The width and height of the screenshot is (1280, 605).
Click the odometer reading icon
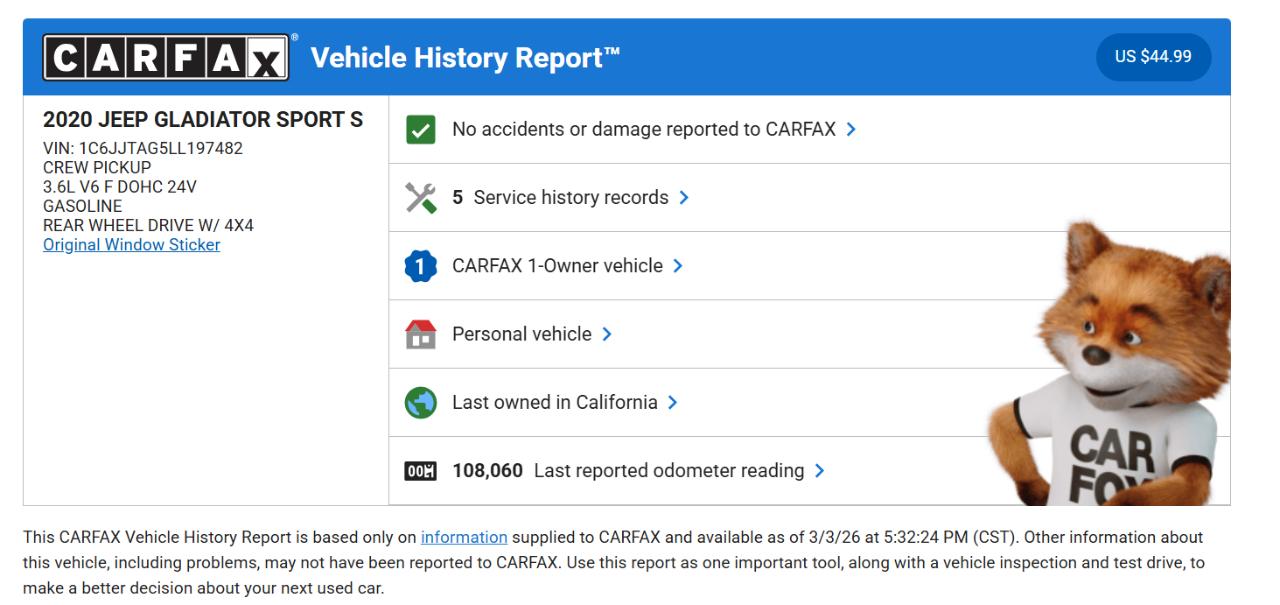coord(421,471)
